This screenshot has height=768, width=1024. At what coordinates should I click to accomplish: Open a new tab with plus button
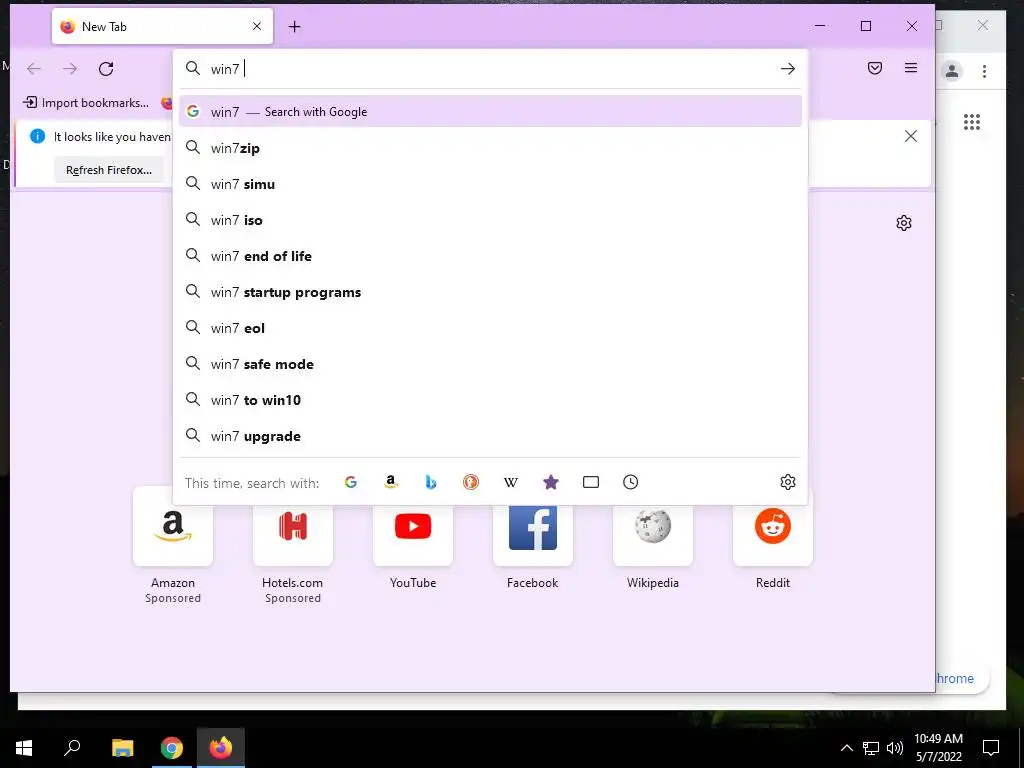pyautogui.click(x=295, y=27)
